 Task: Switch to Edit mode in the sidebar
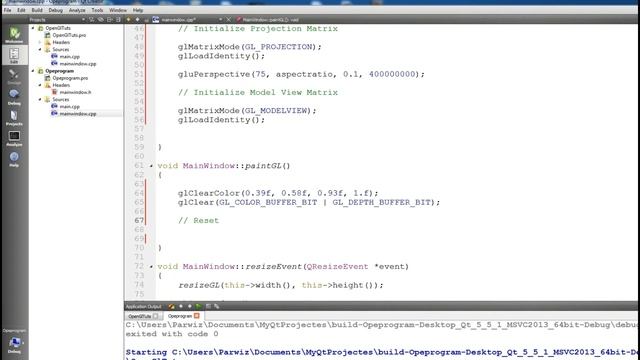[14, 55]
